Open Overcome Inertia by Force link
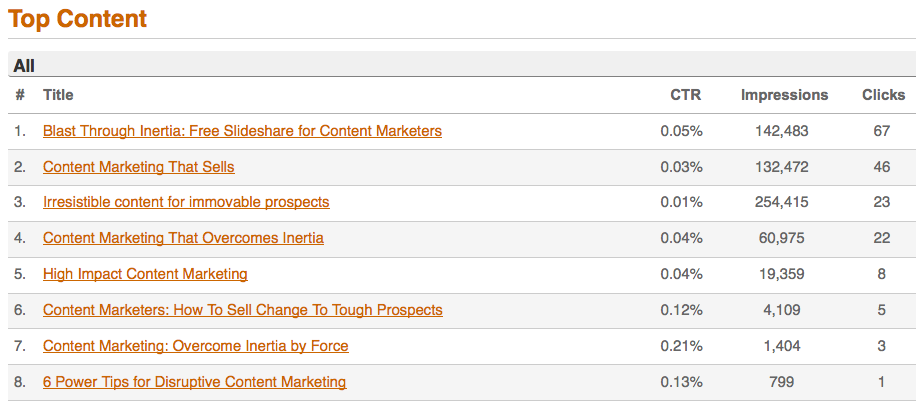Image resolution: width=916 pixels, height=406 pixels. pyautogui.click(x=196, y=346)
